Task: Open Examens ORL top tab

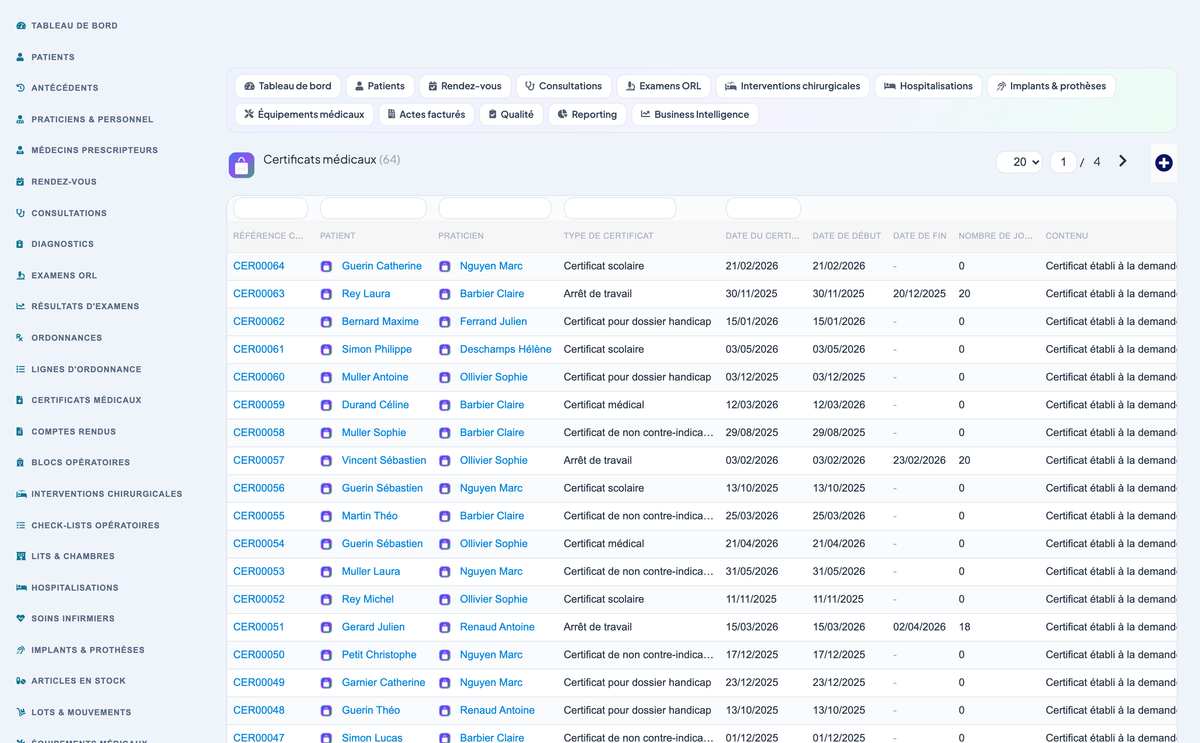Action: [x=664, y=86]
